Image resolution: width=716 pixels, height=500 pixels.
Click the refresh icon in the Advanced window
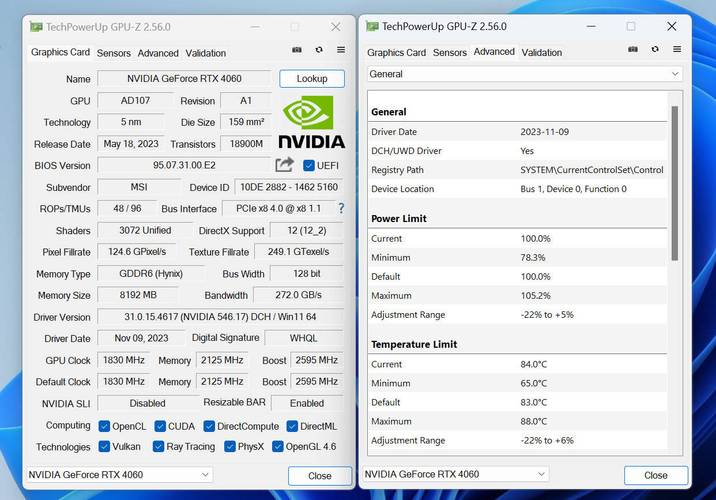pyautogui.click(x=655, y=50)
